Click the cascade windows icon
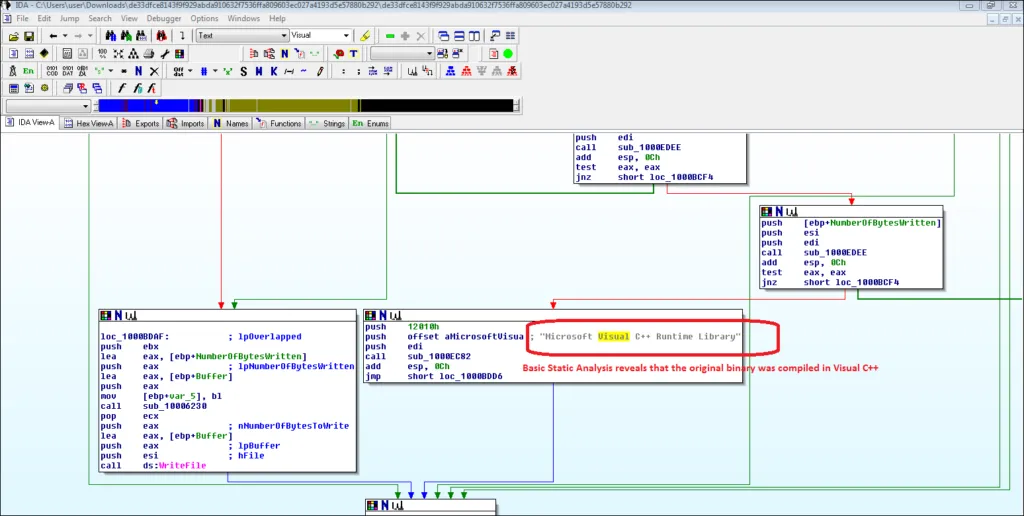The image size is (1024, 516). 444,36
